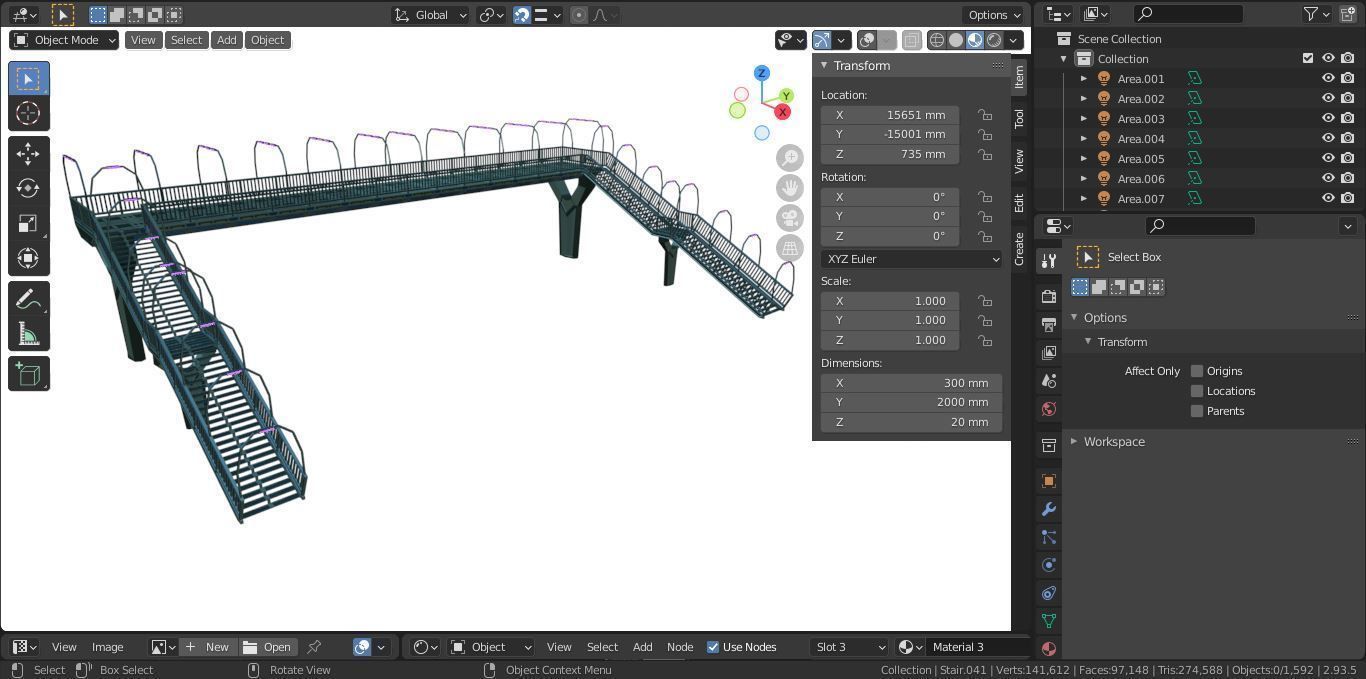Click the outliner filter funnel icon
The image size is (1366, 679).
[1311, 14]
